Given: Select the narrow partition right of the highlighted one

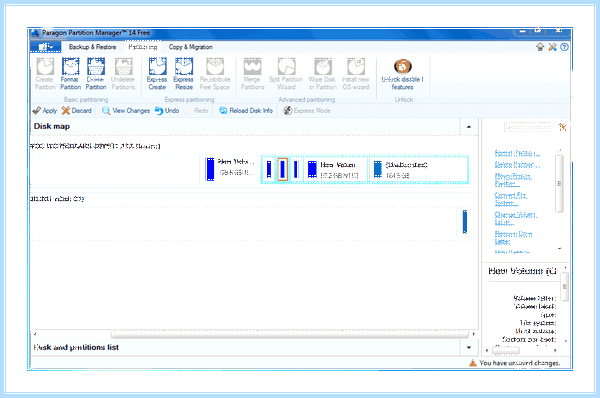Looking at the screenshot, I should pos(296,169).
